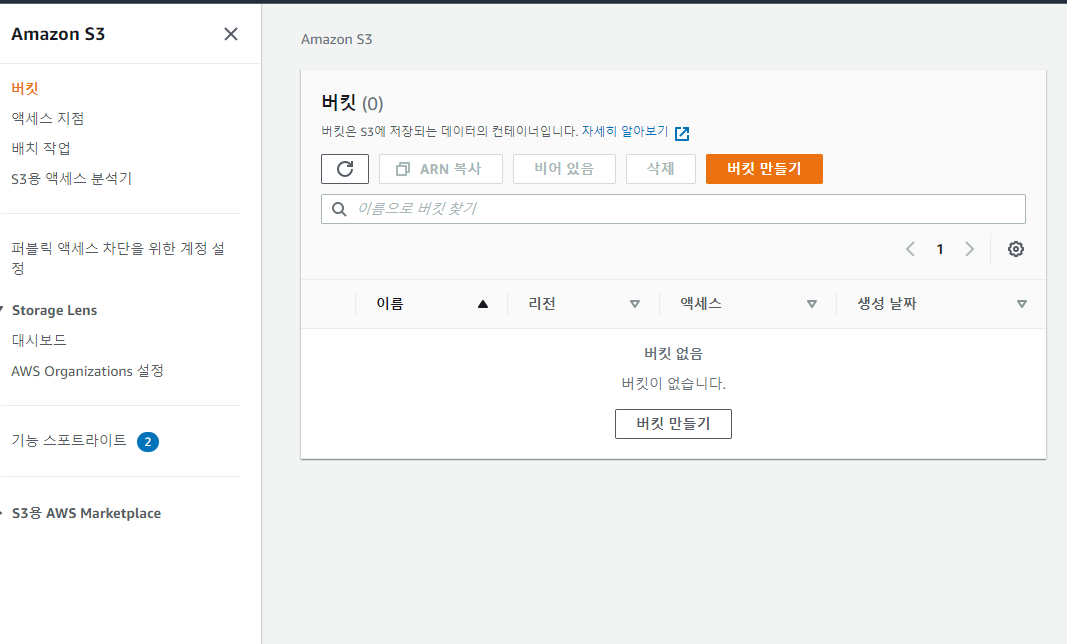Expand S3용 AWS Marketplace section
Image resolution: width=1067 pixels, height=644 pixels.
click(3, 513)
